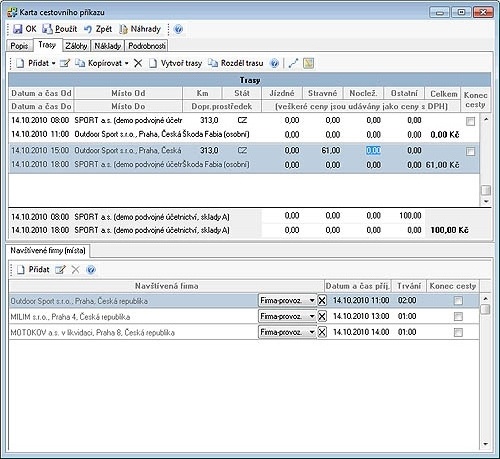Viewport: 500px width, 459px height.
Task: Check Konec cesty for MOTOKOV a.s. row
Action: pos(458,332)
